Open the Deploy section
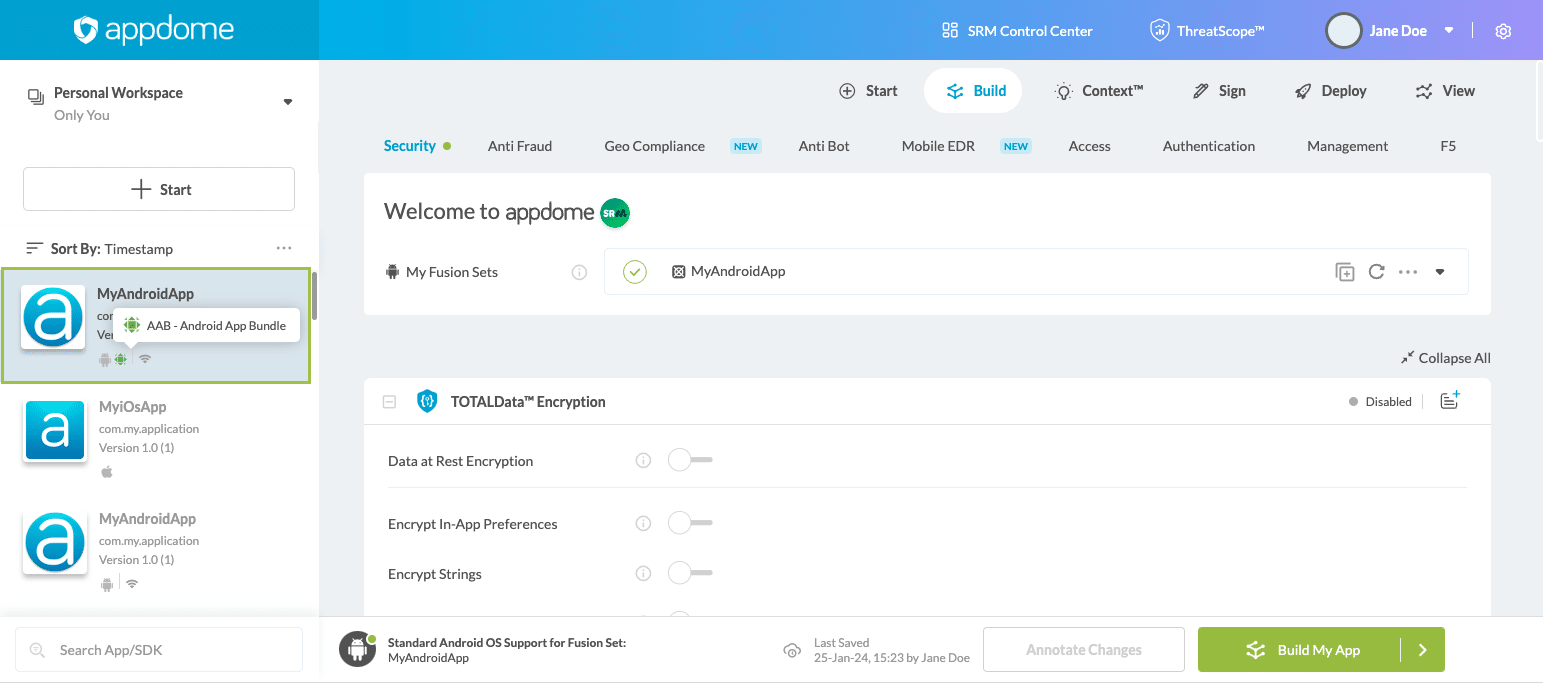The image size is (1543, 683). click(x=1330, y=90)
